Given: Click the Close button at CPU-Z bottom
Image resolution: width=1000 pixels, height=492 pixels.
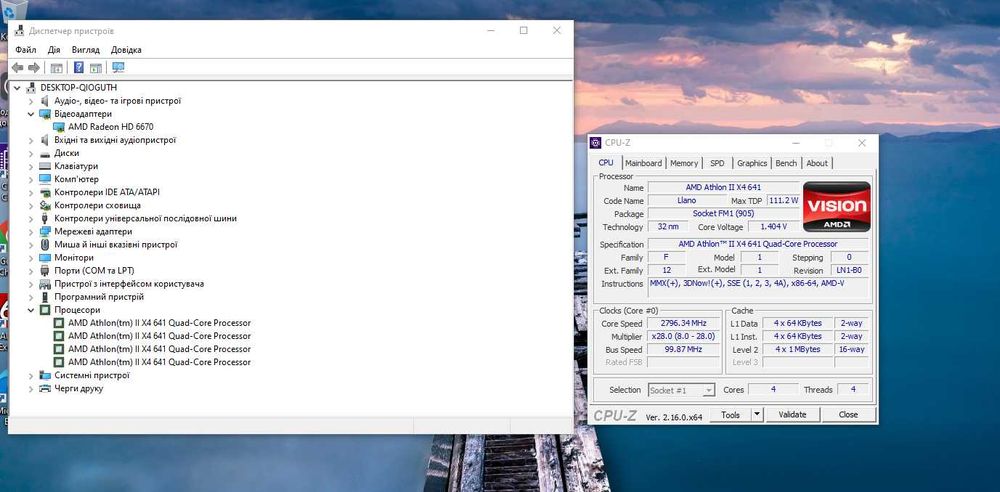Looking at the screenshot, I should [848, 415].
